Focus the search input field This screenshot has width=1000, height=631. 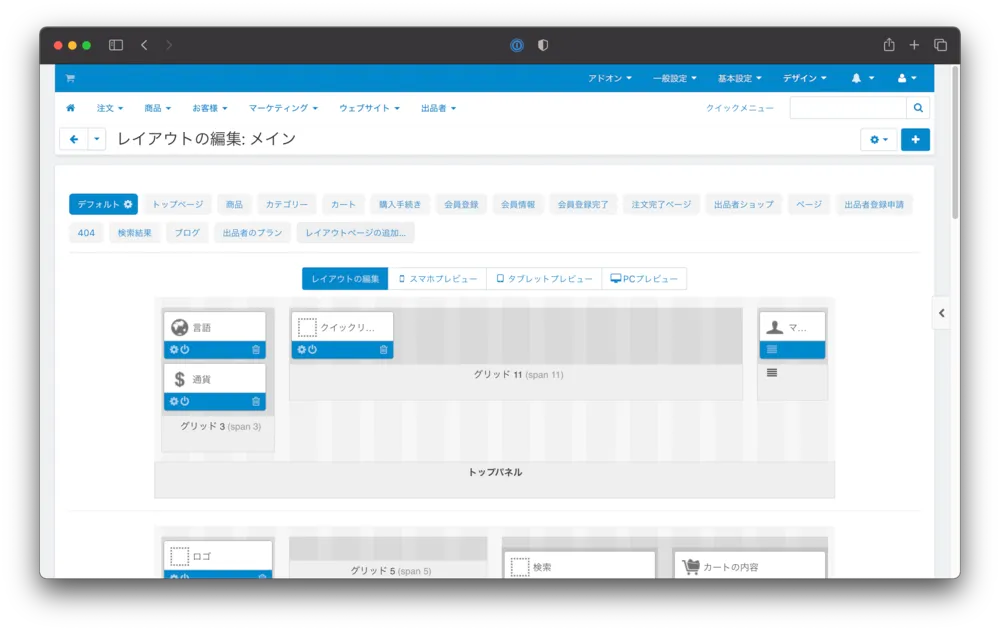848,108
